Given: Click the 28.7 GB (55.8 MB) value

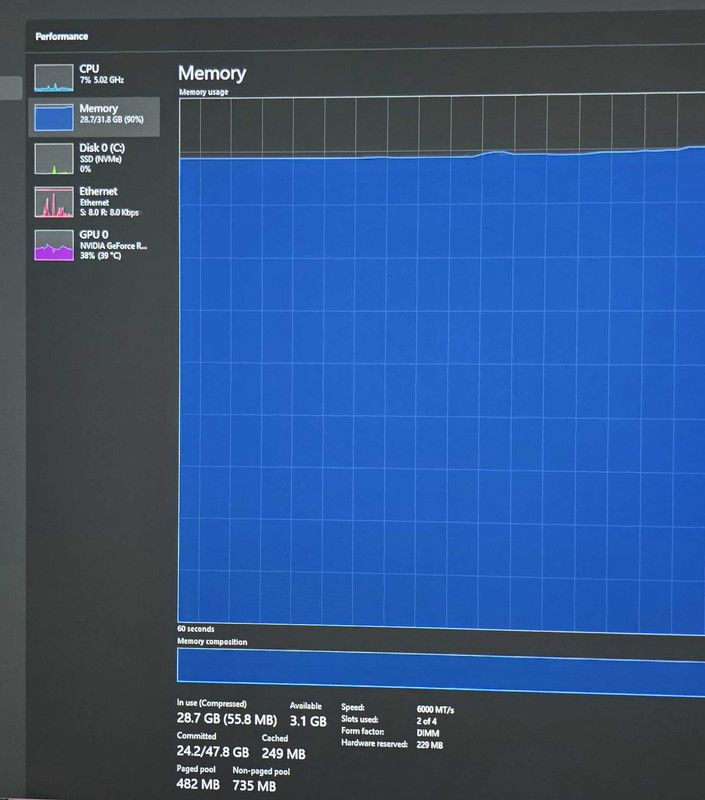Looking at the screenshot, I should [x=226, y=719].
